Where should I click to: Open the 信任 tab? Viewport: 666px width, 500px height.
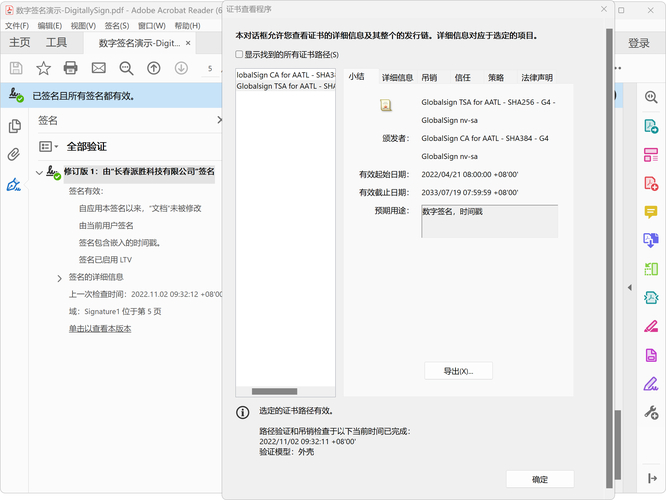pos(462,77)
